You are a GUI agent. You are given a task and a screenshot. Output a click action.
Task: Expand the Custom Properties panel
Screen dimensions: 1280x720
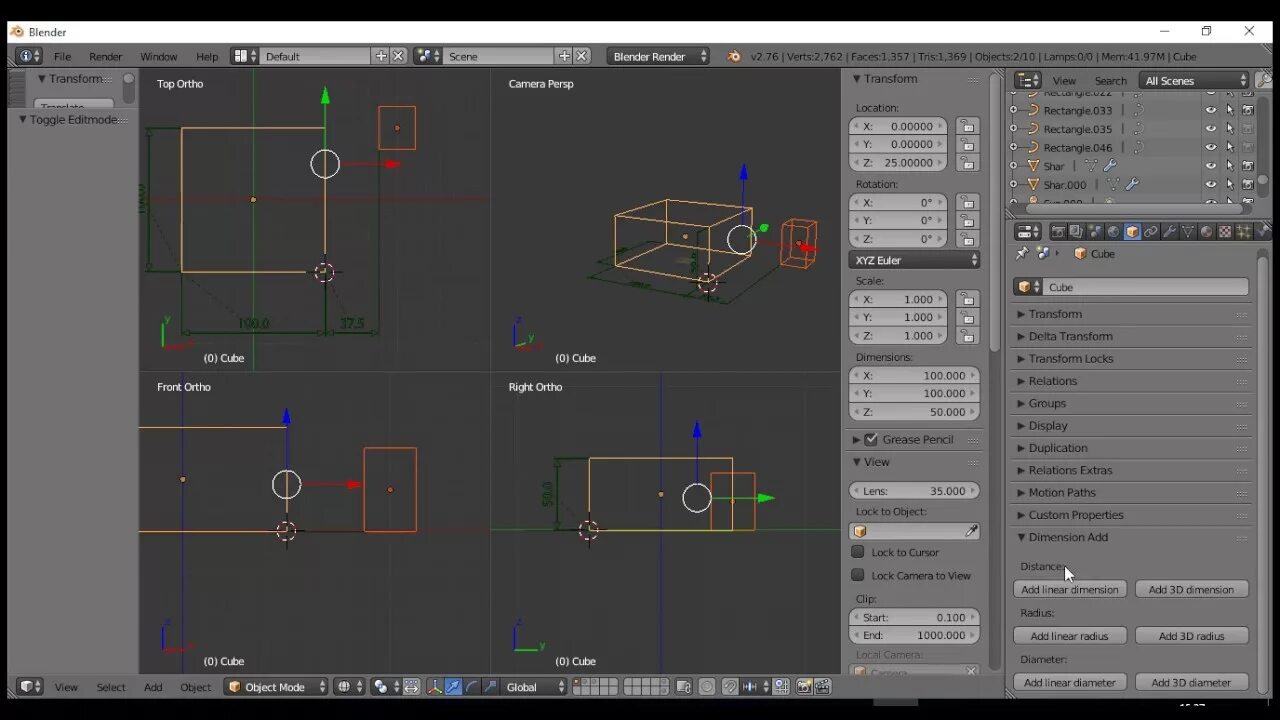[x=1130, y=515]
